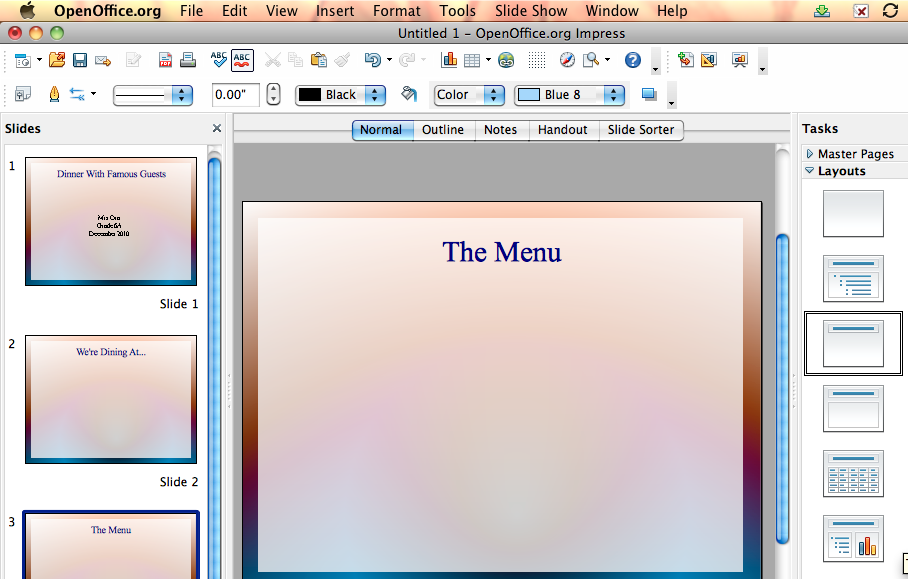908x579 pixels.
Task: Open the Edit menu
Action: pyautogui.click(x=235, y=11)
